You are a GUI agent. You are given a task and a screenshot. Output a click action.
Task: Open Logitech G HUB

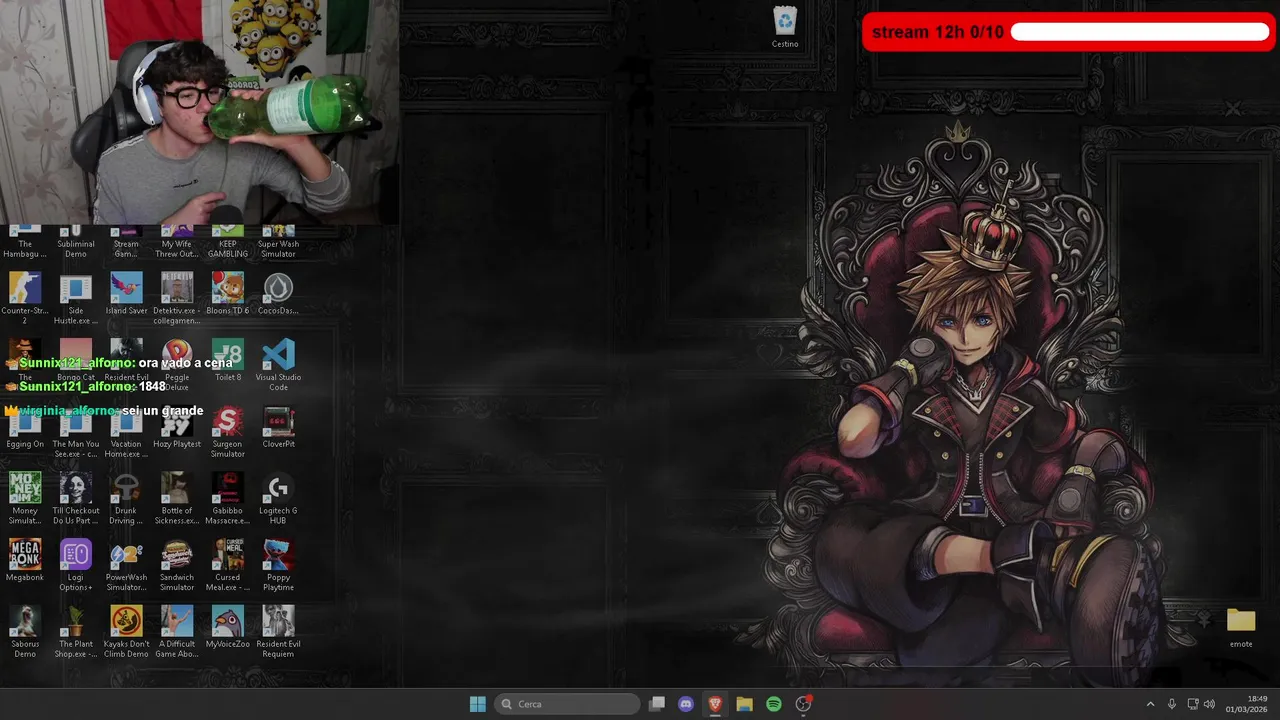[278, 498]
